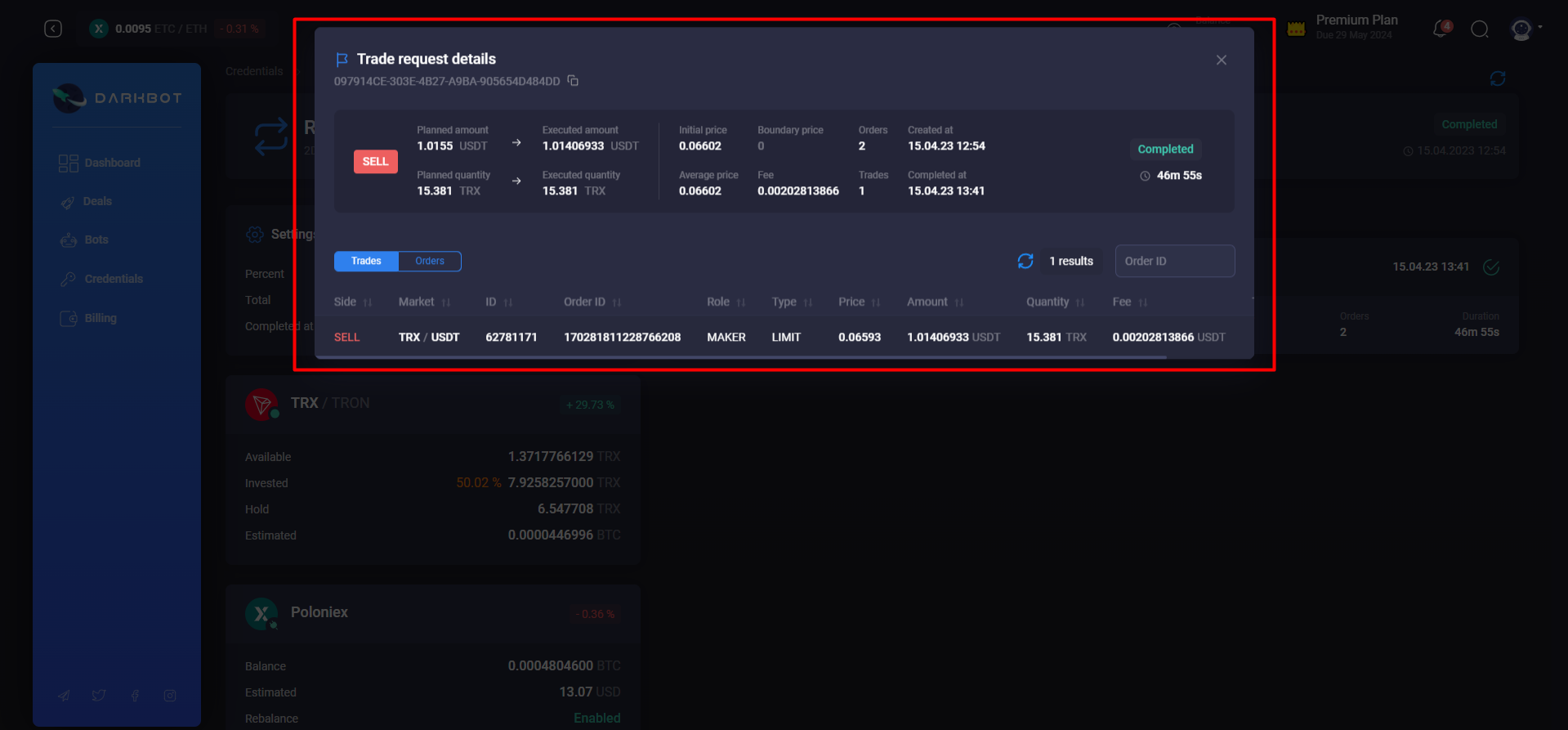
Task: Open Facebook link in sidebar footer
Action: (x=135, y=696)
